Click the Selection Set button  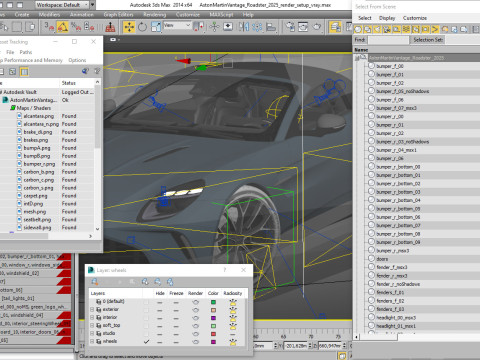click(x=428, y=40)
